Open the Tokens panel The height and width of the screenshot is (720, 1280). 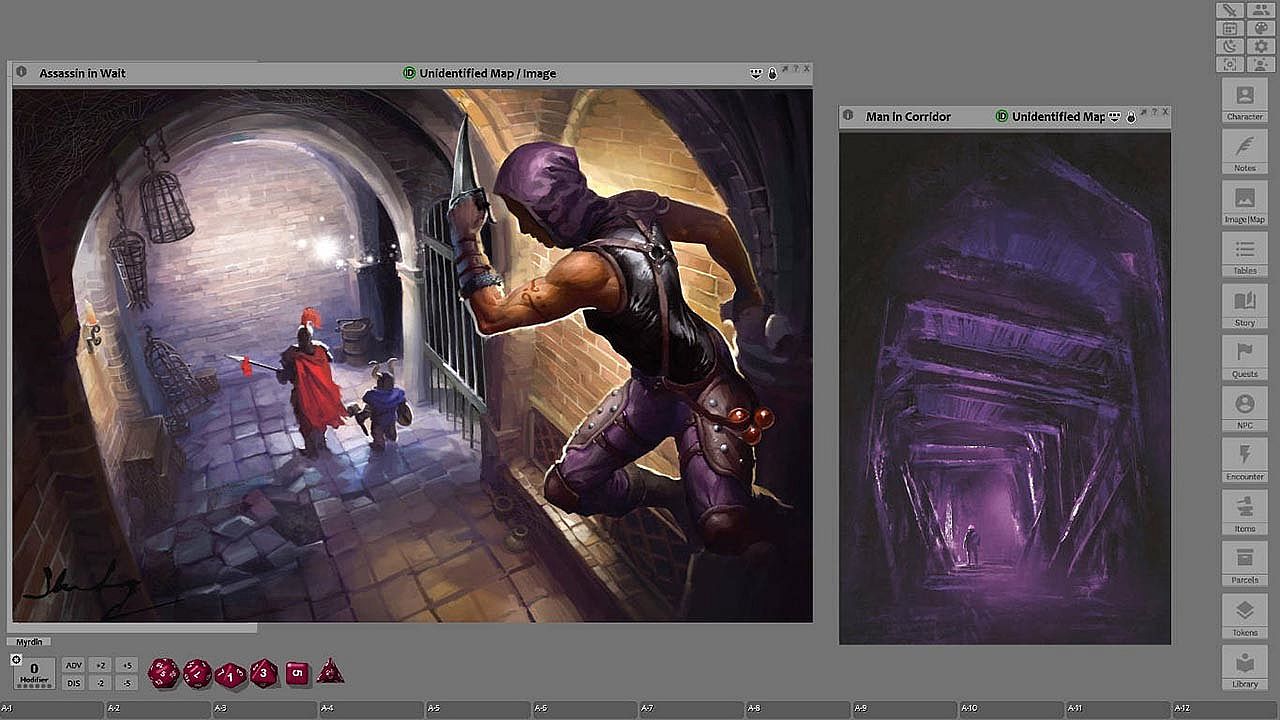point(1245,615)
